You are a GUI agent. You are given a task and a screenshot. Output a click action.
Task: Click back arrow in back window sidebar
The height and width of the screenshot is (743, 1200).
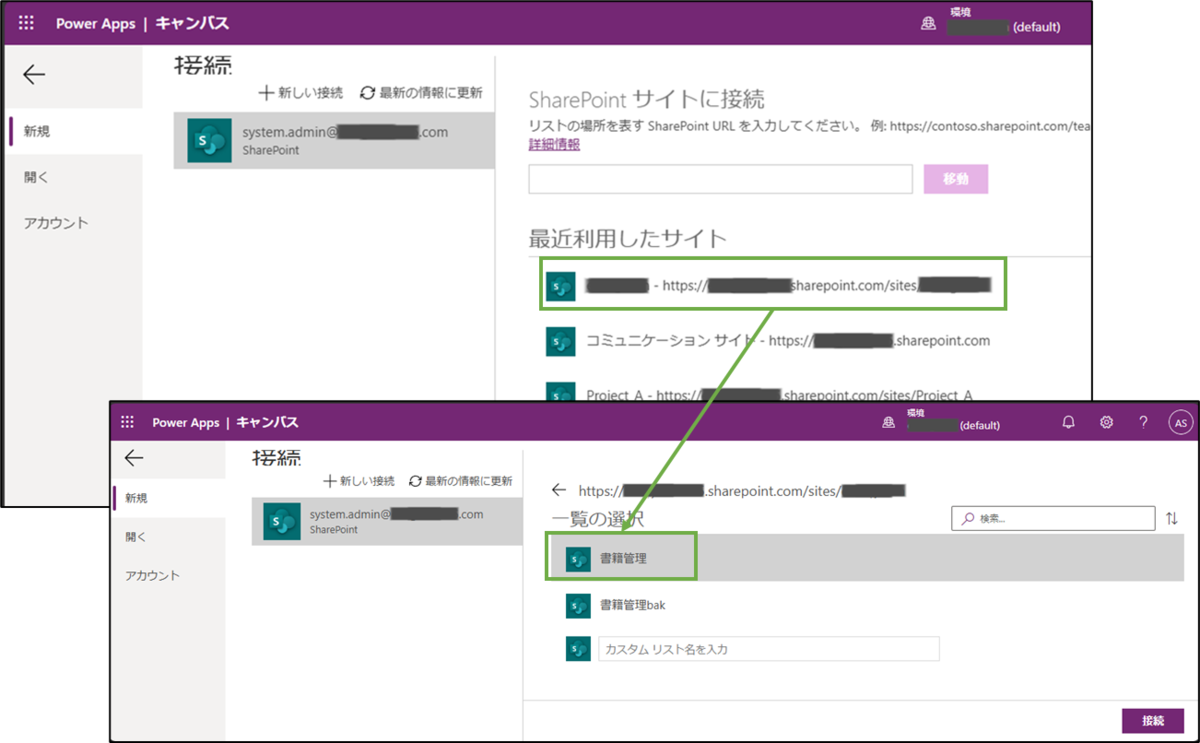34,74
